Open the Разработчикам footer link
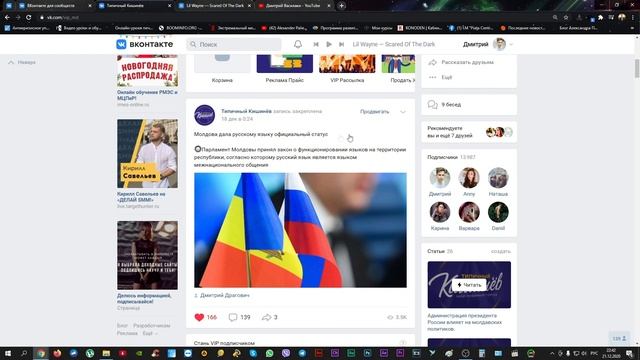Screen dimensions: 640x360 point(151,326)
